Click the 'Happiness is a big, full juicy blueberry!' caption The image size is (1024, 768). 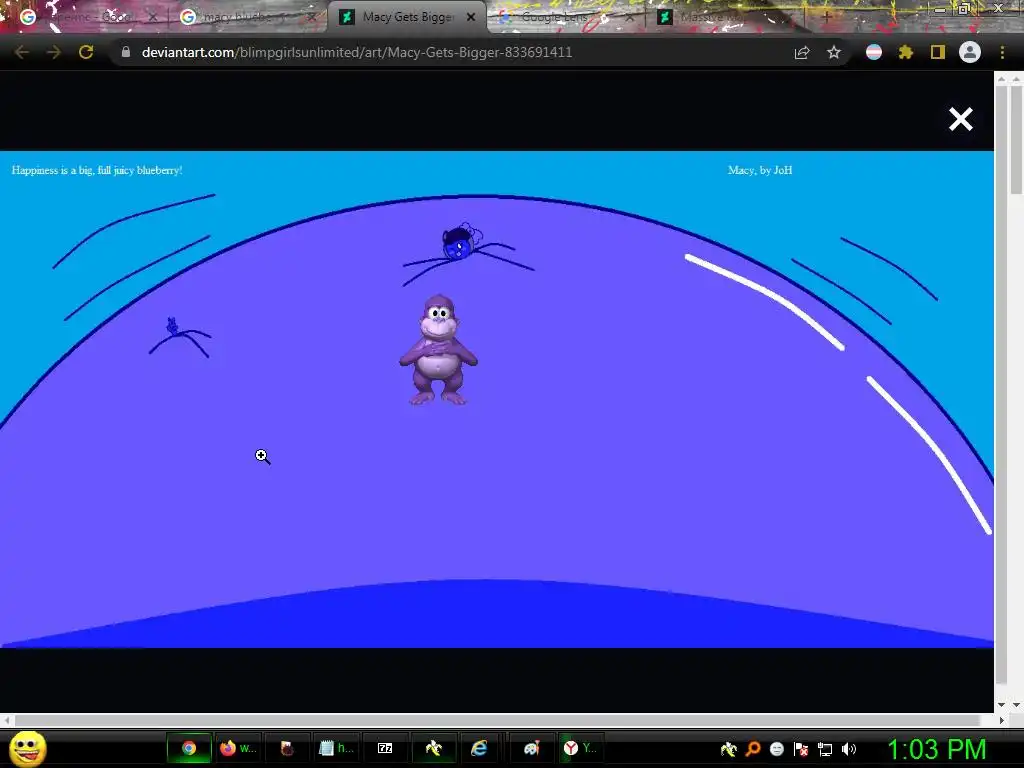[97, 170]
